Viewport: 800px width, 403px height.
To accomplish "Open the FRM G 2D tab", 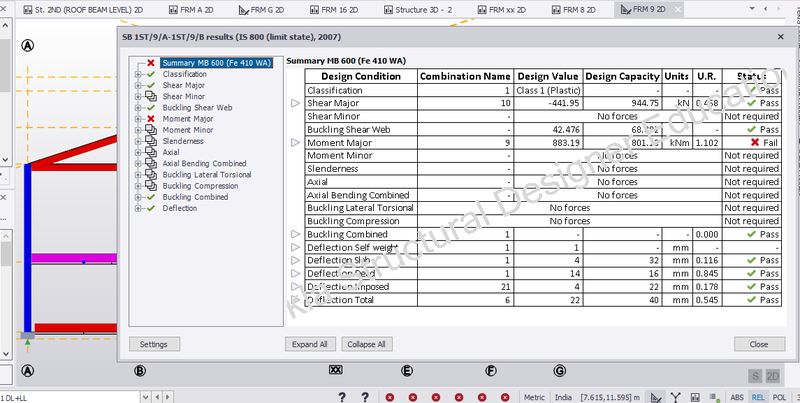I will pyautogui.click(x=261, y=10).
